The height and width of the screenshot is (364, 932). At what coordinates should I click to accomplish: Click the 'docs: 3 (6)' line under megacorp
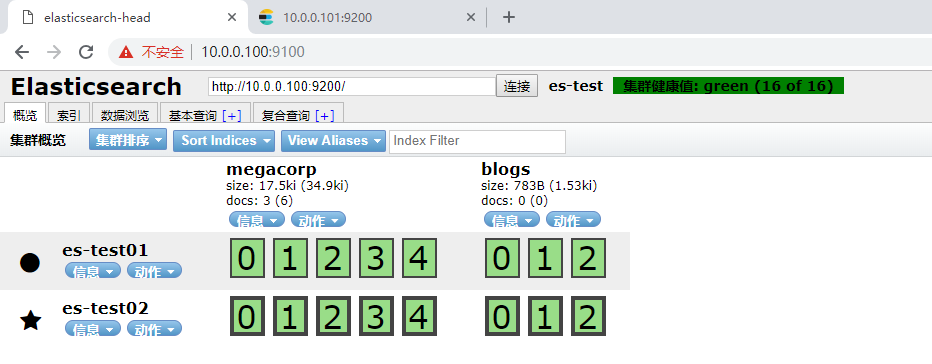(x=260, y=201)
